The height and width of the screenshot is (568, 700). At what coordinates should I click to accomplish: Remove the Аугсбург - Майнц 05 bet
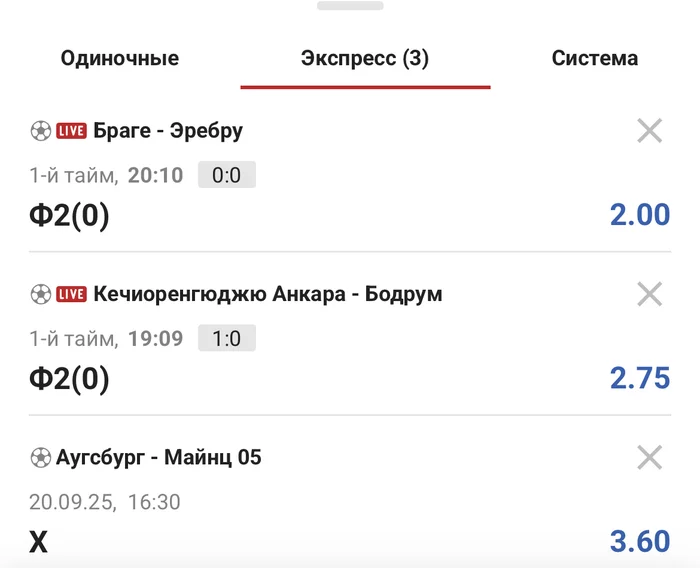click(650, 458)
